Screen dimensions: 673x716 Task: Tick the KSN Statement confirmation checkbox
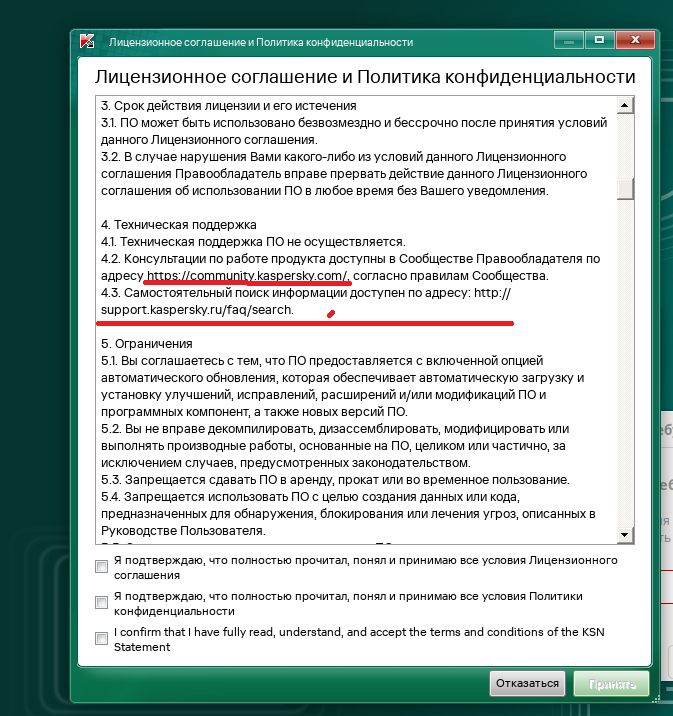[101, 638]
